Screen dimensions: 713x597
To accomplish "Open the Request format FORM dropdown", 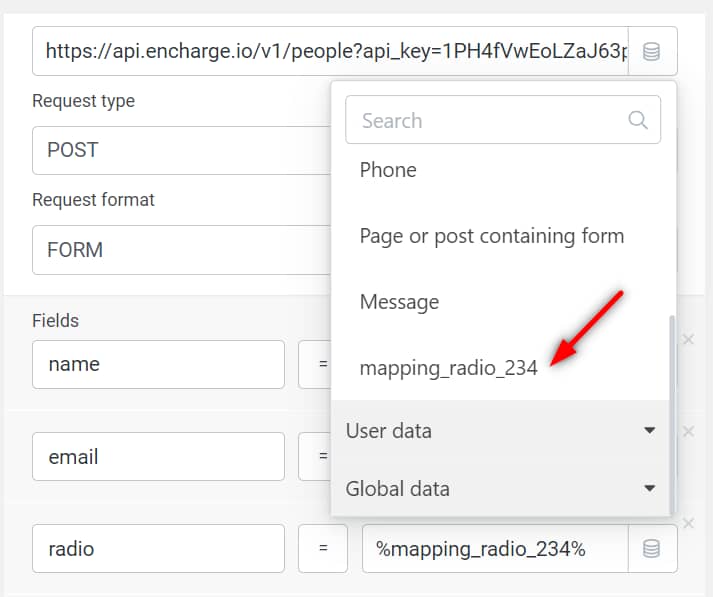I will click(x=180, y=249).
